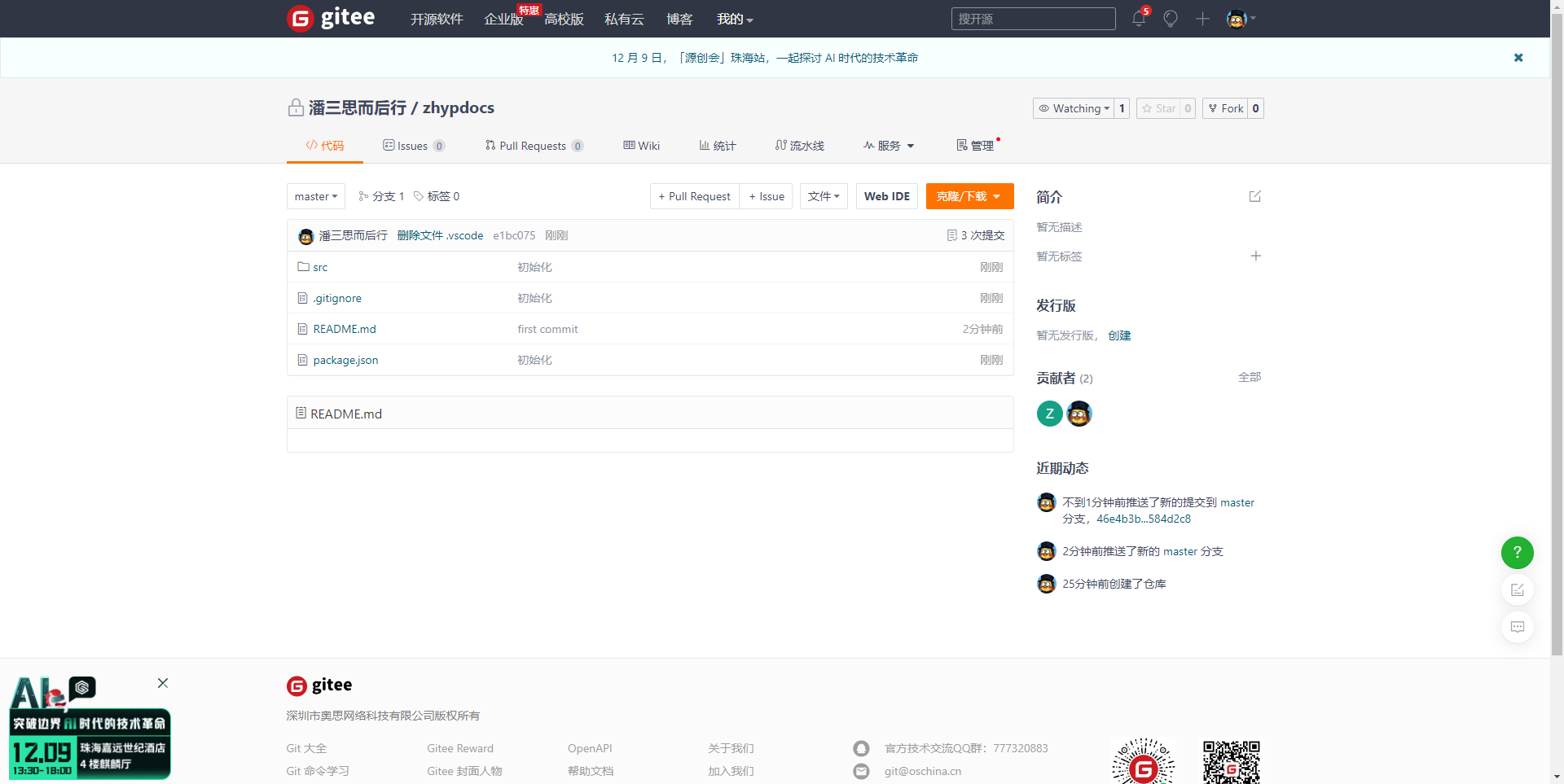The width and height of the screenshot is (1564, 784).
Task: Click the floating chat feedback icon
Action: coord(1517,627)
